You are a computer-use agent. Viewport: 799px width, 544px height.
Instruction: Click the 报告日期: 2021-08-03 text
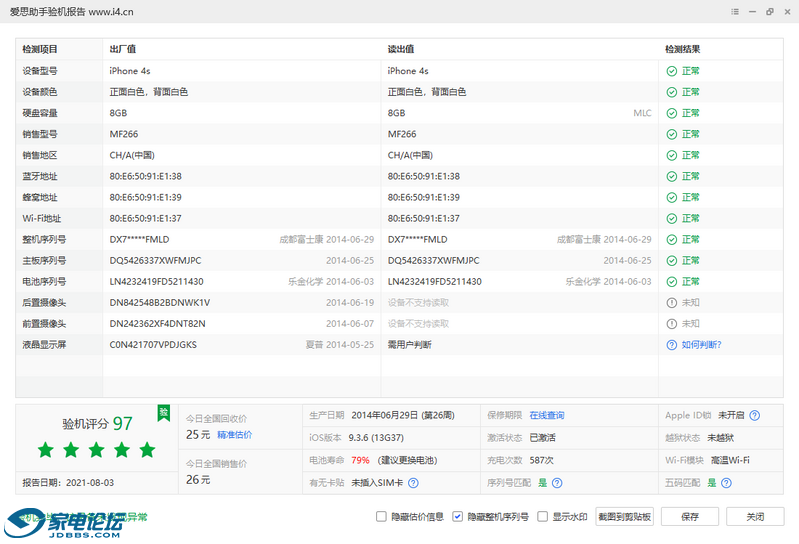tap(68, 483)
